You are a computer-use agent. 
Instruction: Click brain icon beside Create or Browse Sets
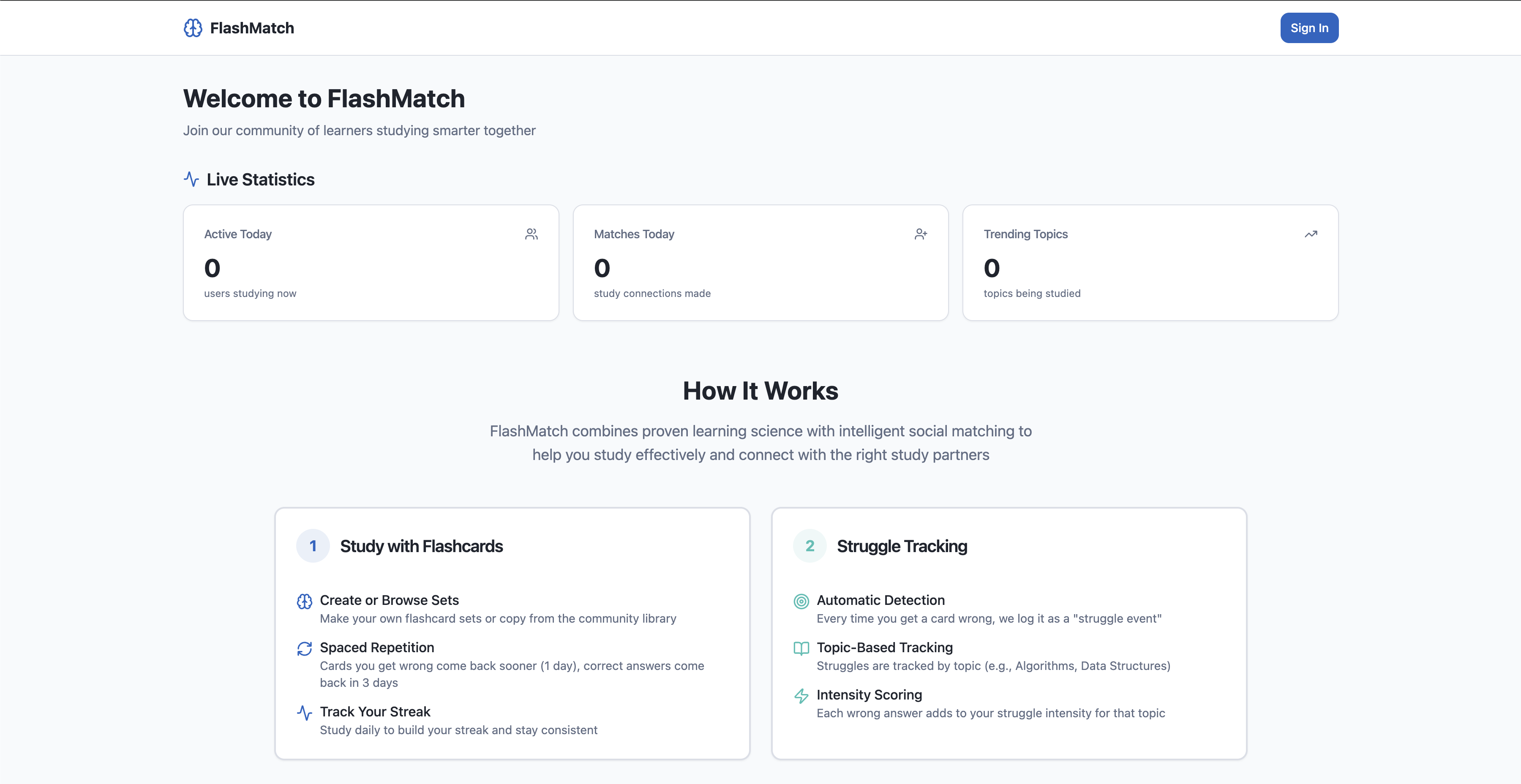[x=304, y=601]
